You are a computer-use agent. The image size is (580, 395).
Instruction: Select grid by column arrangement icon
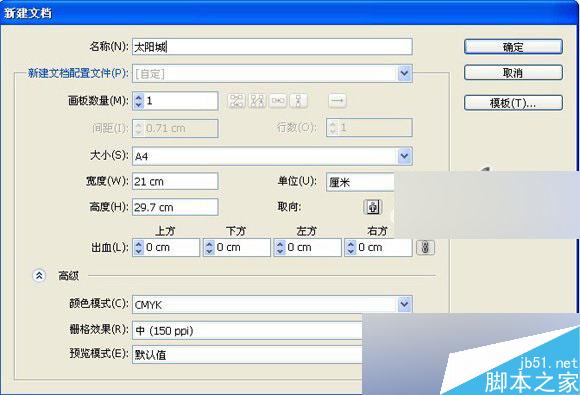[257, 101]
